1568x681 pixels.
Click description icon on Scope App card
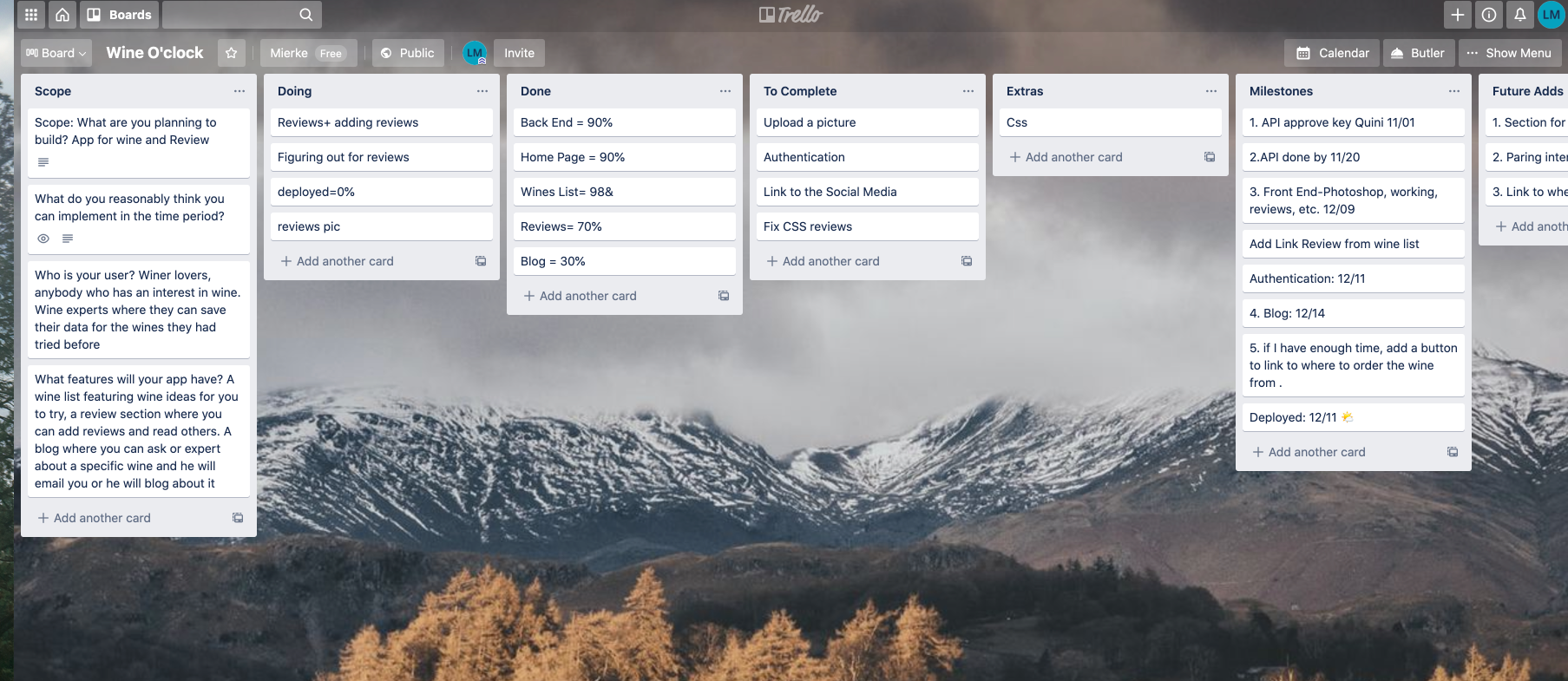pyautogui.click(x=43, y=162)
